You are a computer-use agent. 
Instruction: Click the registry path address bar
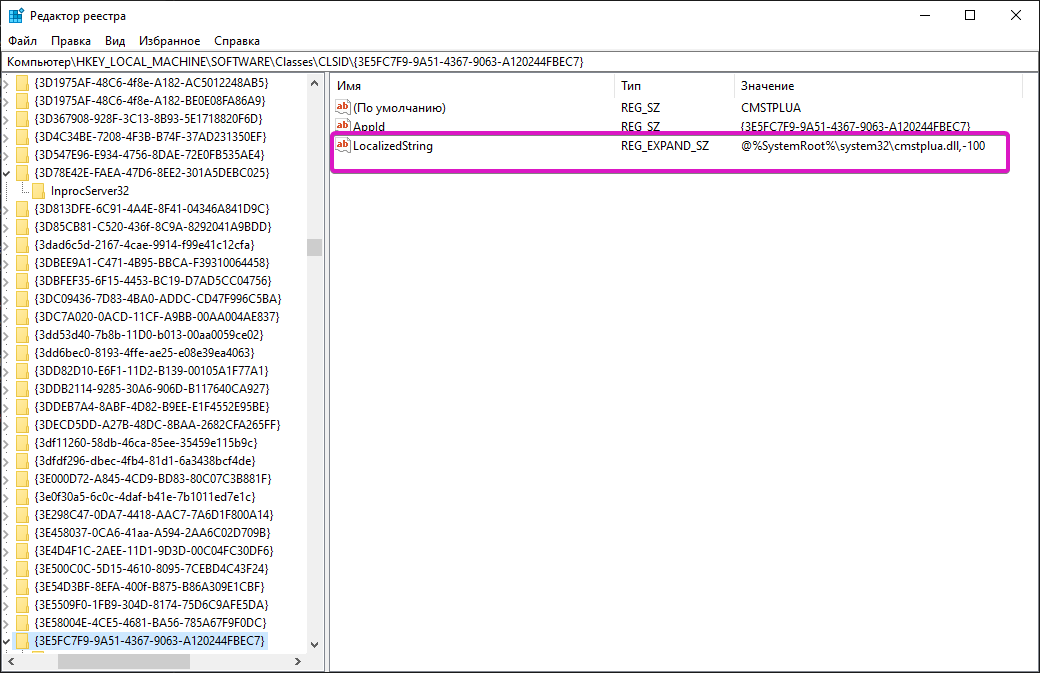click(x=520, y=62)
